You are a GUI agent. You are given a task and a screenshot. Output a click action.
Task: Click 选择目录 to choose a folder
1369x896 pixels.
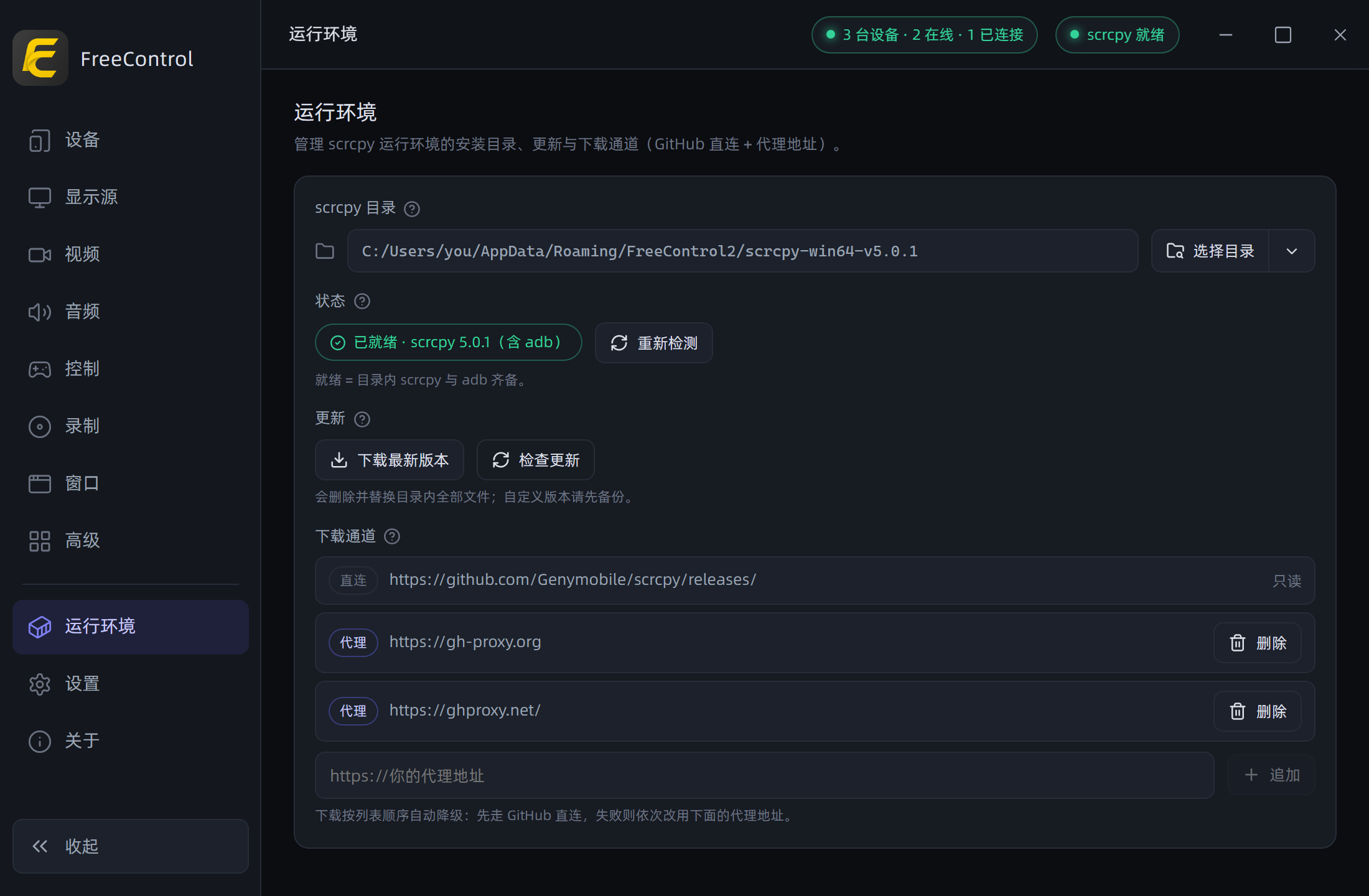pos(1210,251)
